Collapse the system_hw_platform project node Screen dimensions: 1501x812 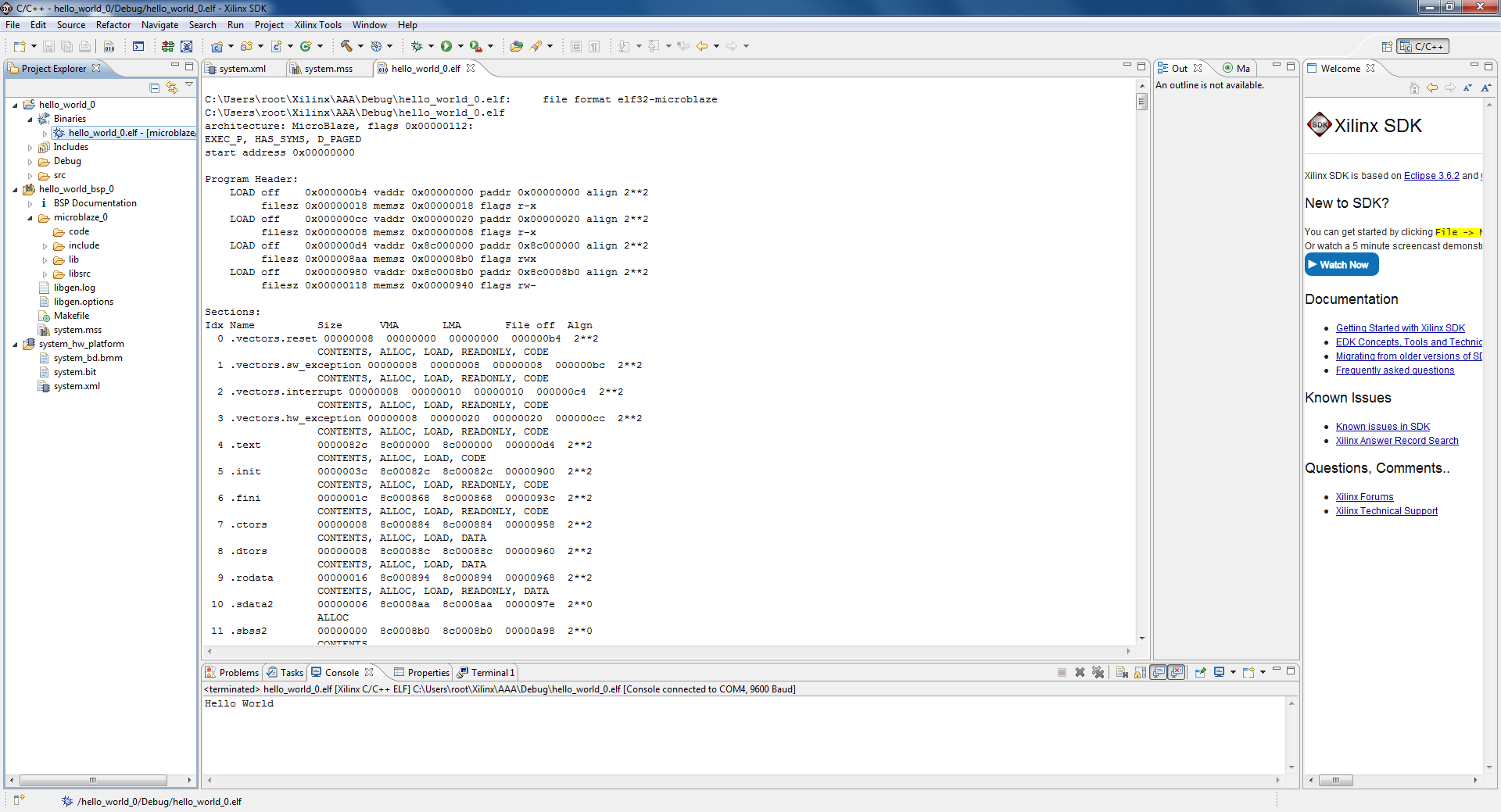click(x=15, y=344)
